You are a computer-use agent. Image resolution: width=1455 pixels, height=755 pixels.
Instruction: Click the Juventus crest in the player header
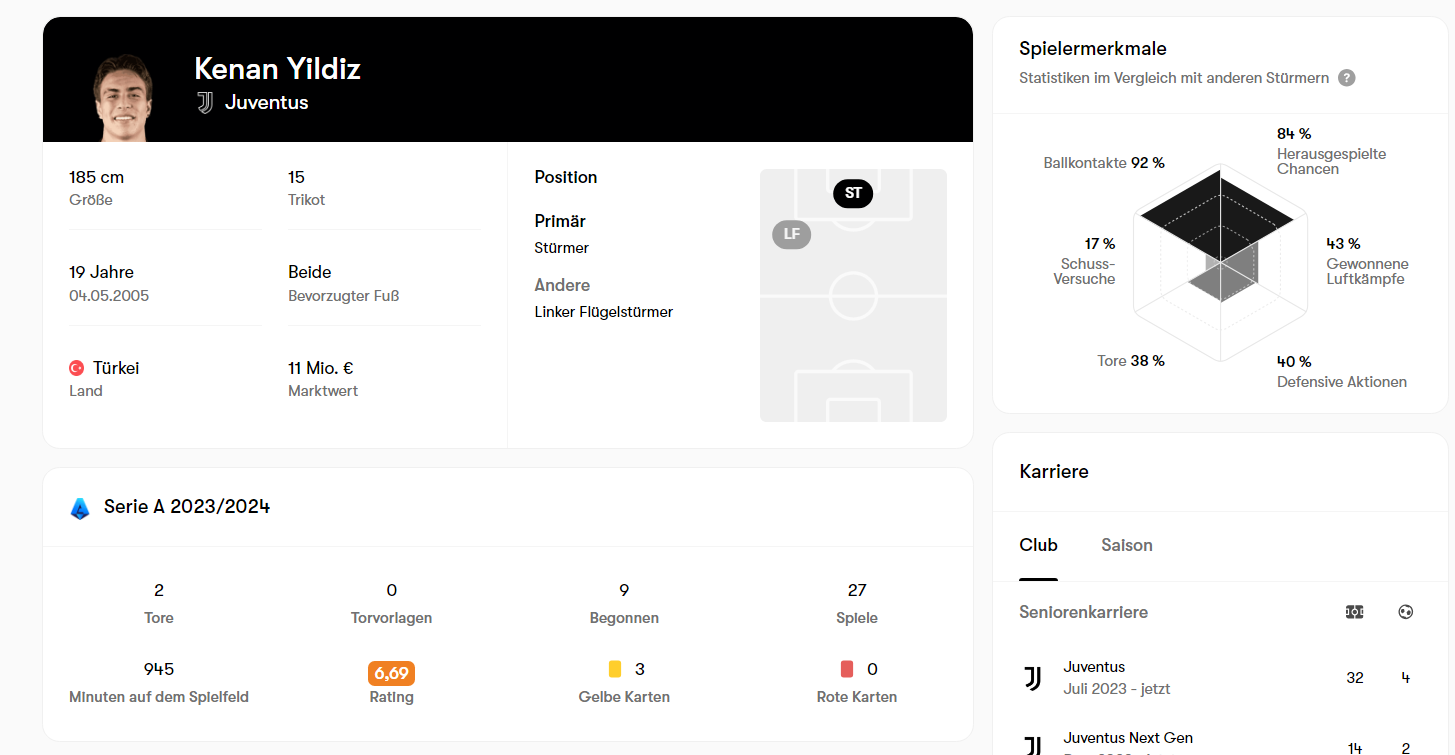pos(205,102)
